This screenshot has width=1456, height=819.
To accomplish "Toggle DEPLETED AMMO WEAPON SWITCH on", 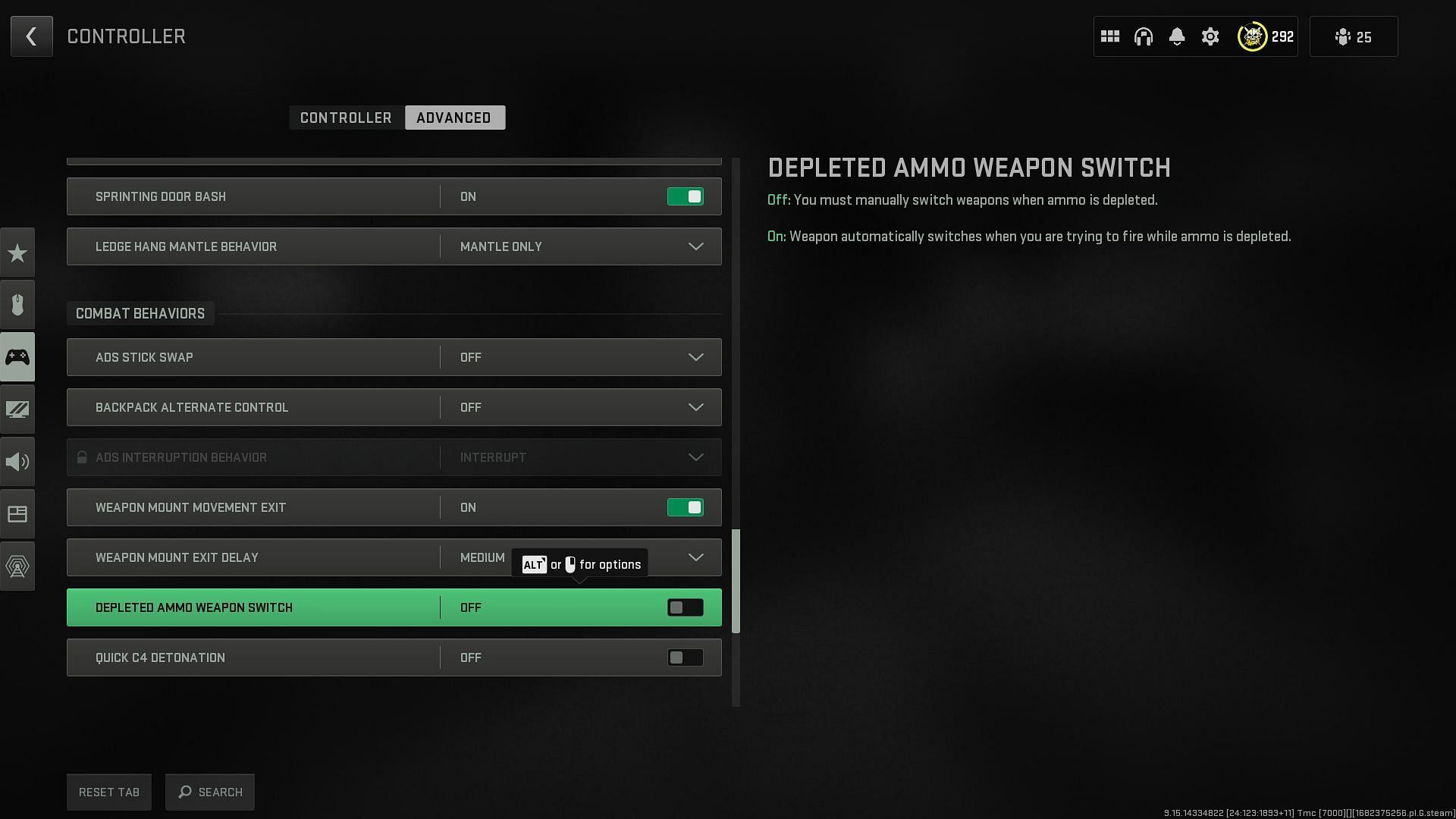I will pyautogui.click(x=685, y=607).
